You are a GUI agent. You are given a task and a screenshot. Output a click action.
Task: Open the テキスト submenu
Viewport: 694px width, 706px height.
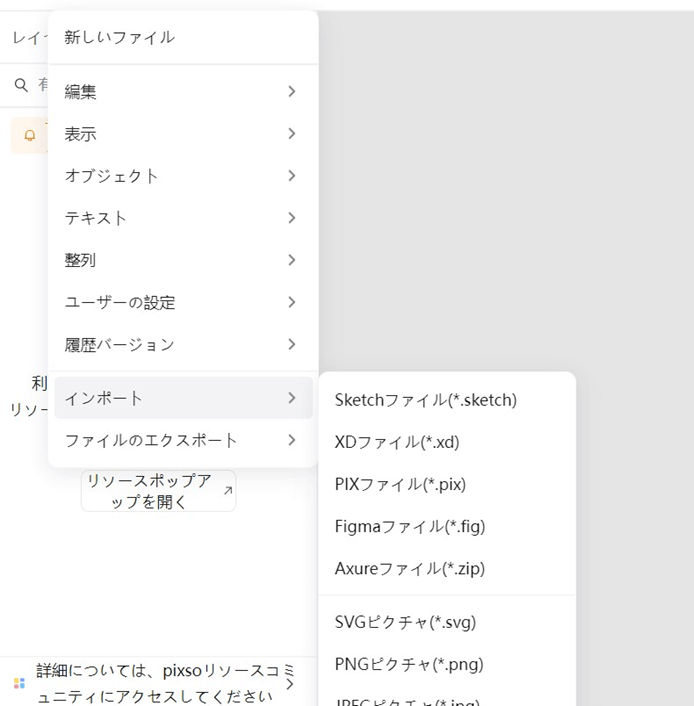tap(183, 218)
